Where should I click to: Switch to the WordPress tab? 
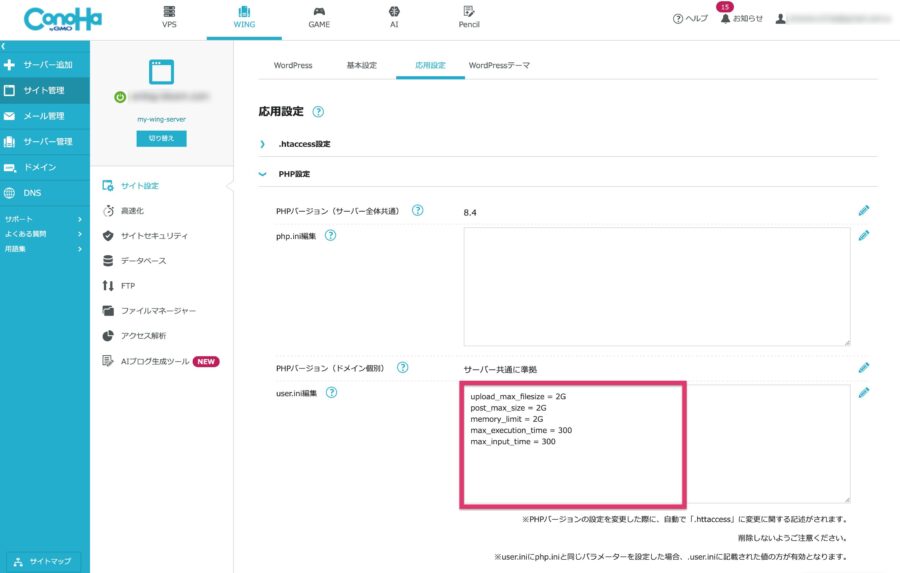293,65
